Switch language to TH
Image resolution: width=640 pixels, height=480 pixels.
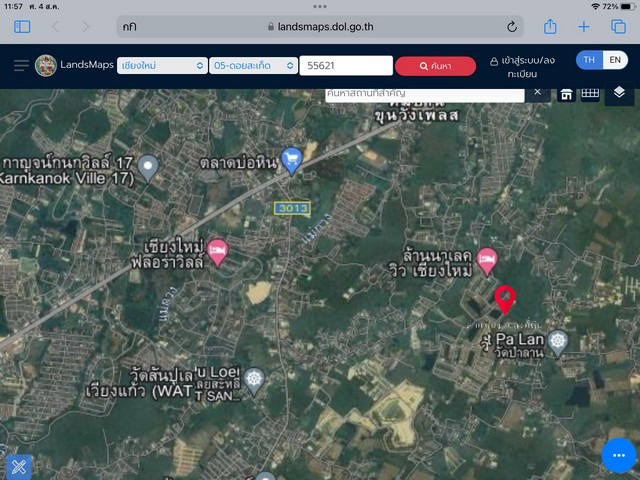[589, 60]
